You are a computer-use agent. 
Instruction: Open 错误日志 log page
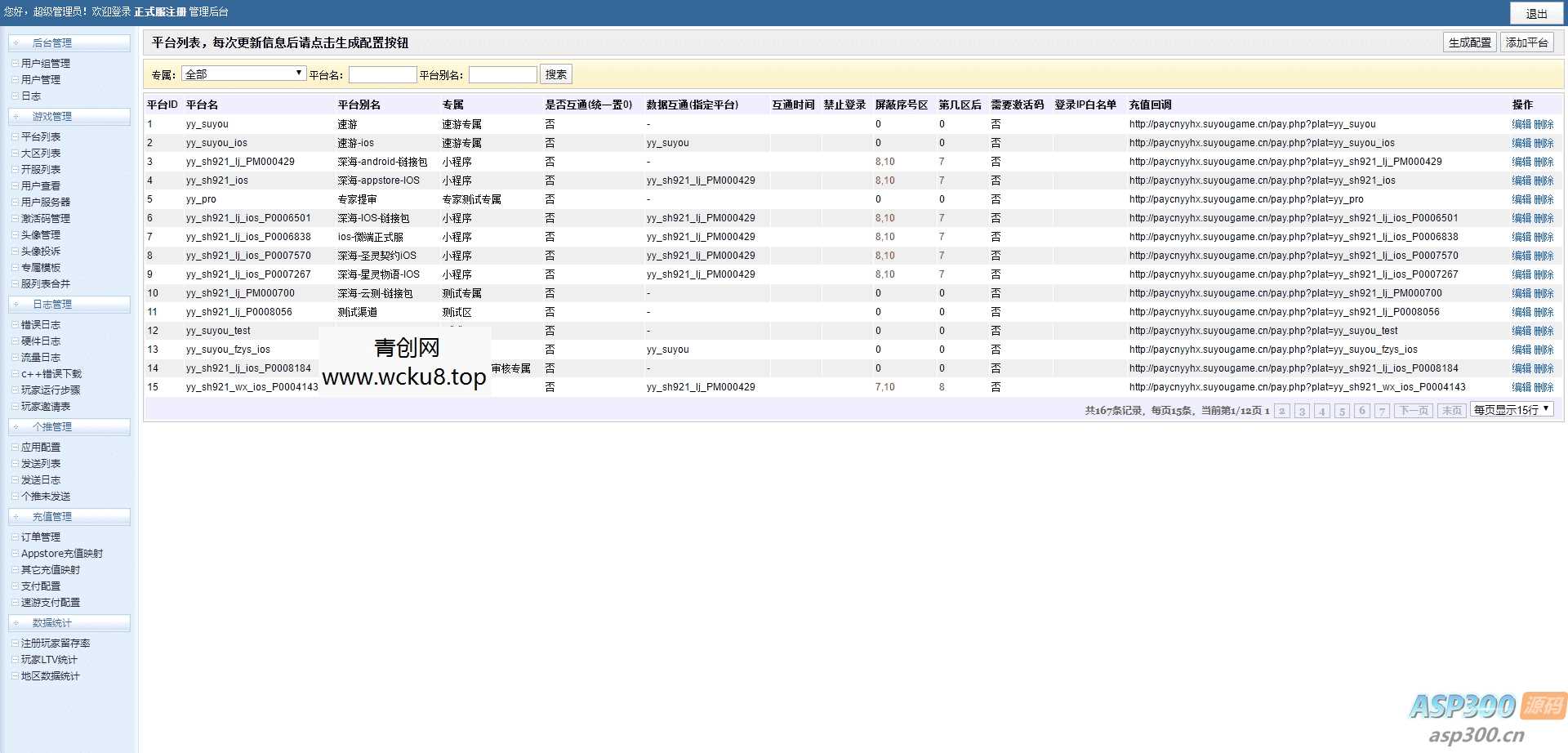coord(40,324)
